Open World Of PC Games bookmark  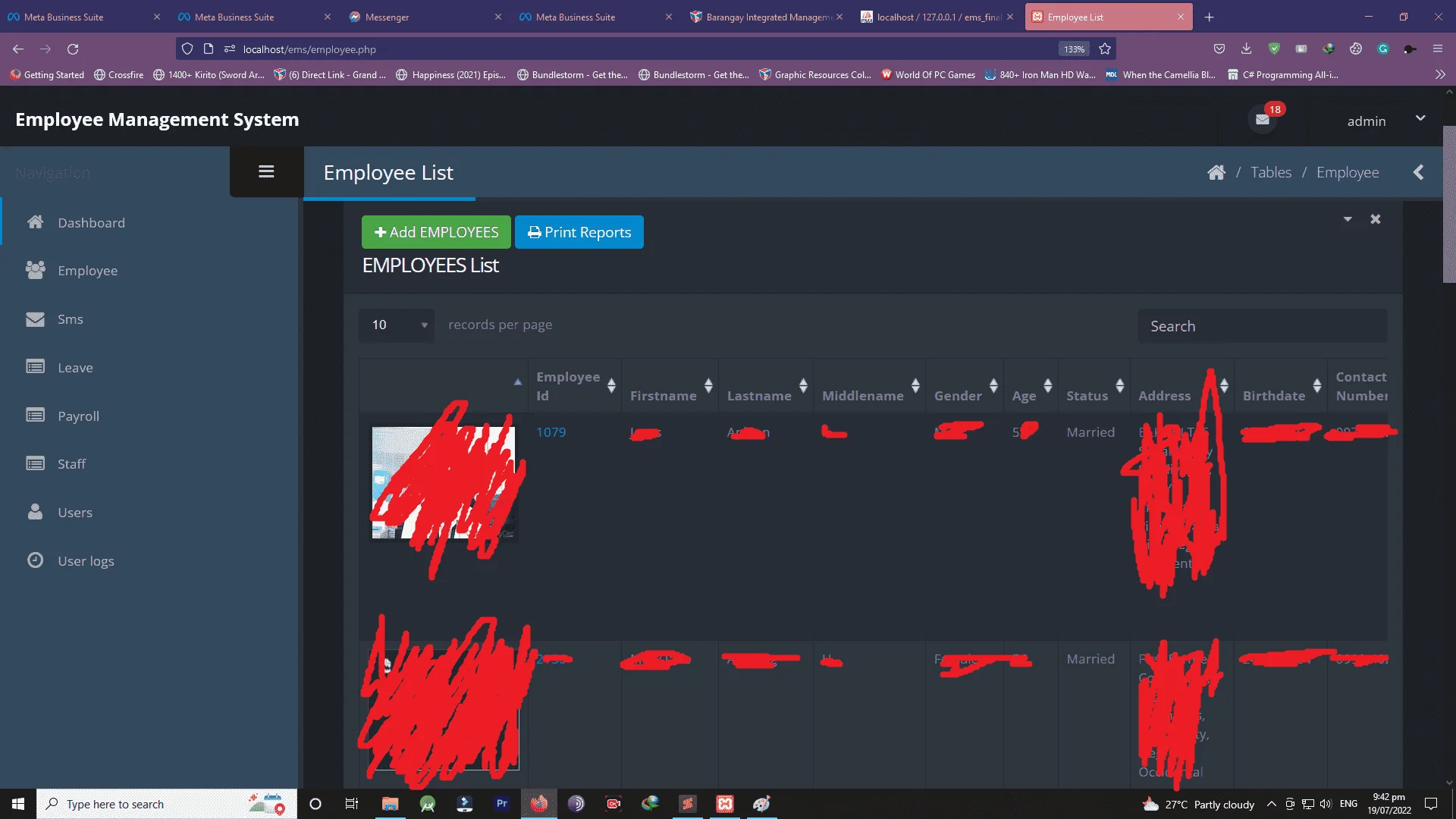pyautogui.click(x=928, y=75)
